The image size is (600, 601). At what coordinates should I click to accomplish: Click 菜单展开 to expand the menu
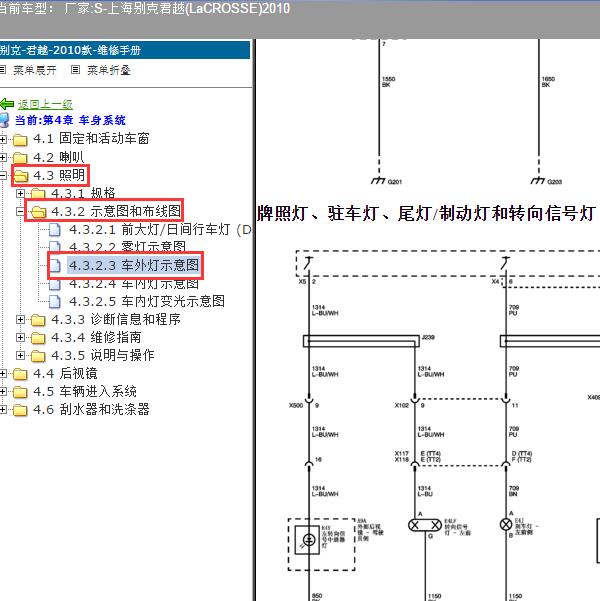click(x=35, y=70)
